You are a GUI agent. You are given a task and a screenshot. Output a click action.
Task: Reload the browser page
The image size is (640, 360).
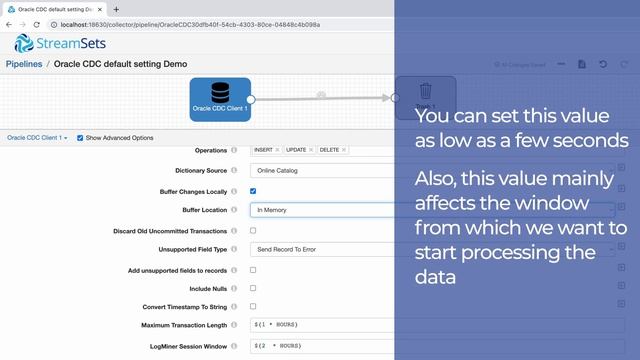pos(36,24)
